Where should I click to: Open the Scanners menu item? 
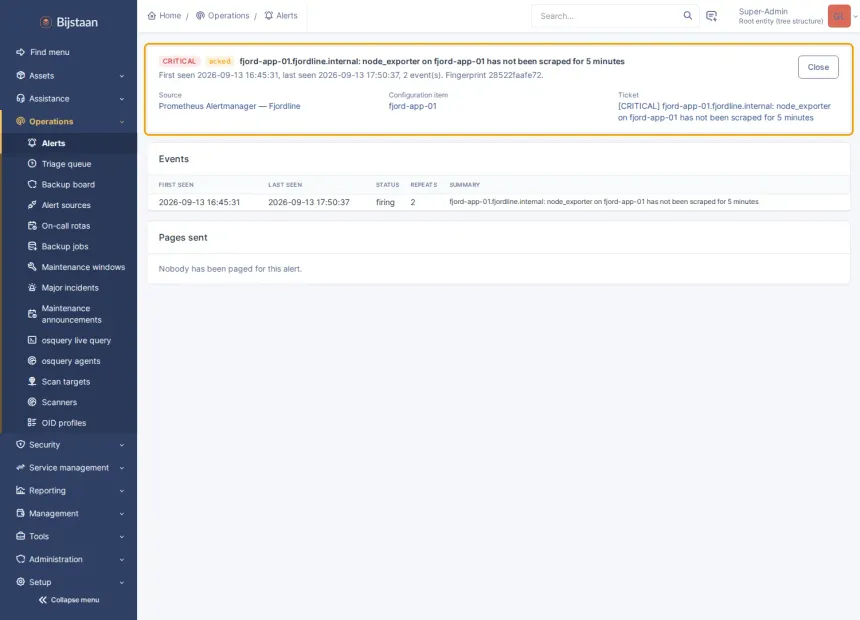pyautogui.click(x=69, y=402)
